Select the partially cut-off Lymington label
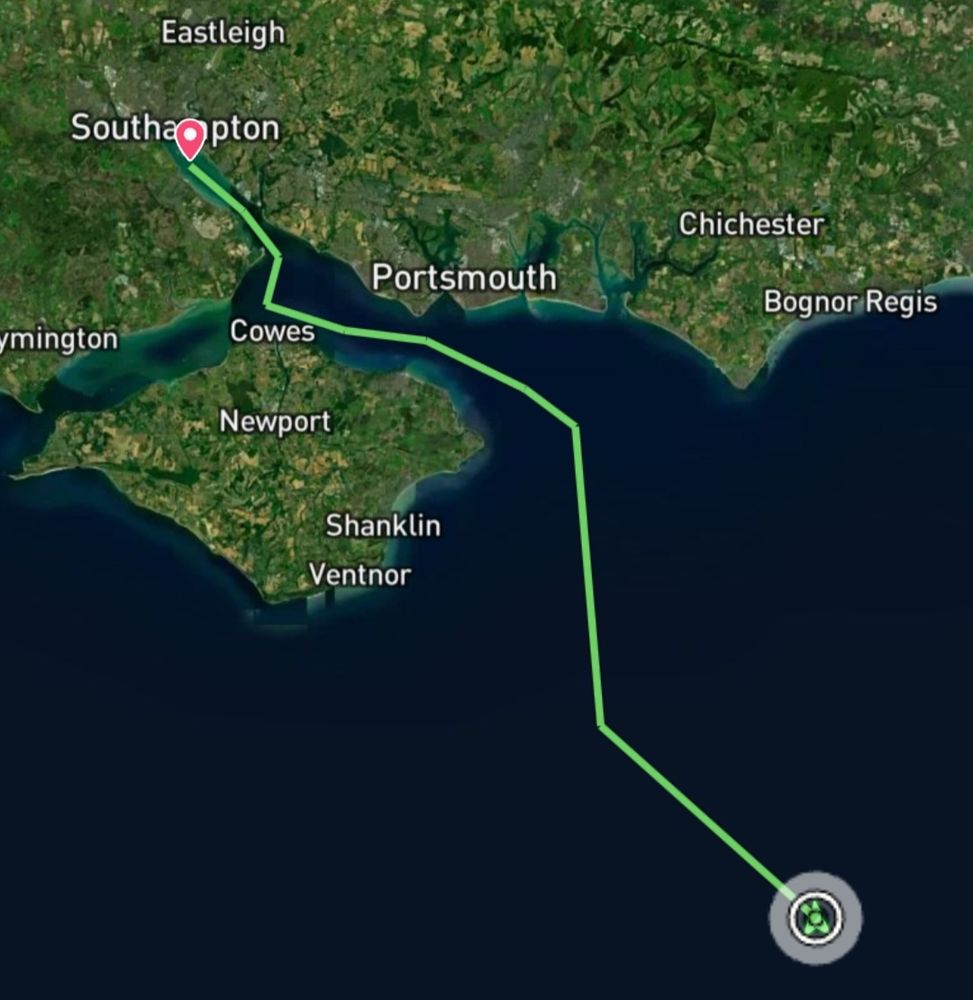973x1000 pixels. 59,339
